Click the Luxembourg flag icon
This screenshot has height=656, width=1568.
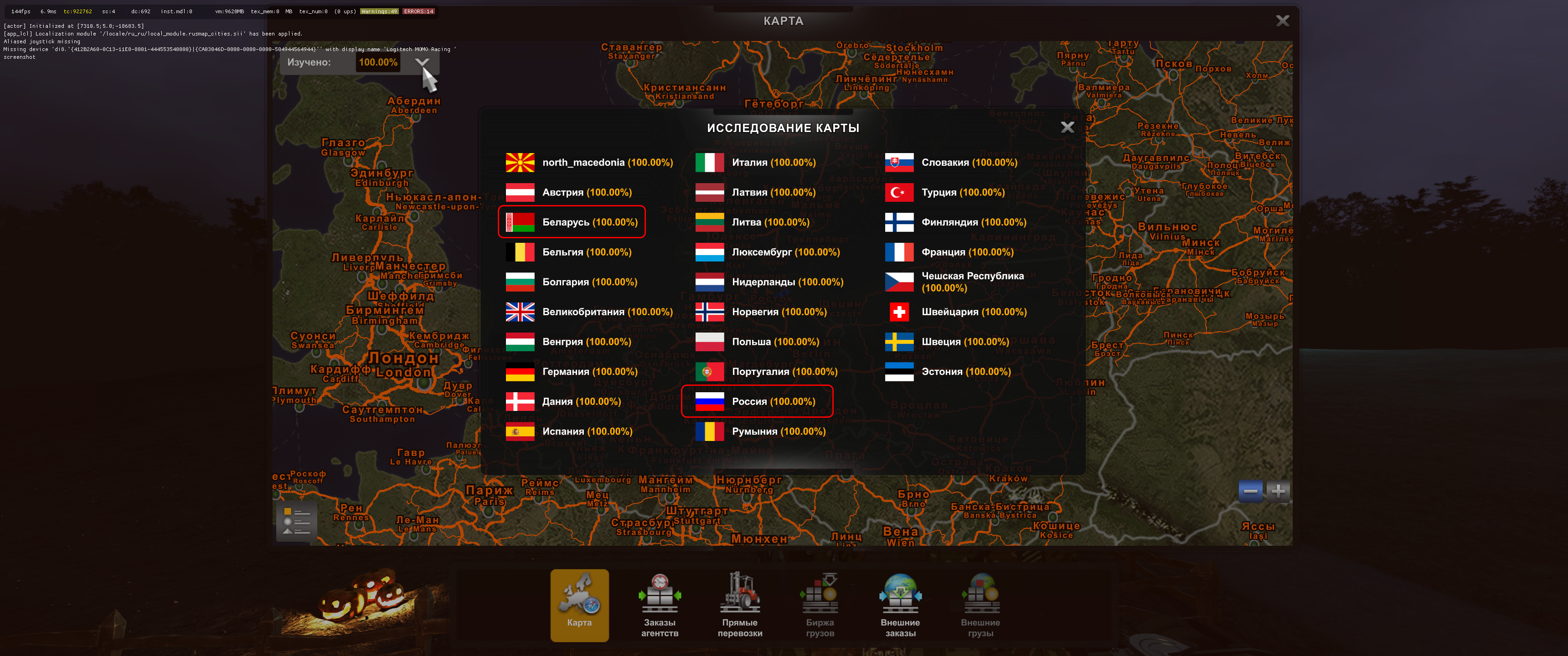point(710,252)
